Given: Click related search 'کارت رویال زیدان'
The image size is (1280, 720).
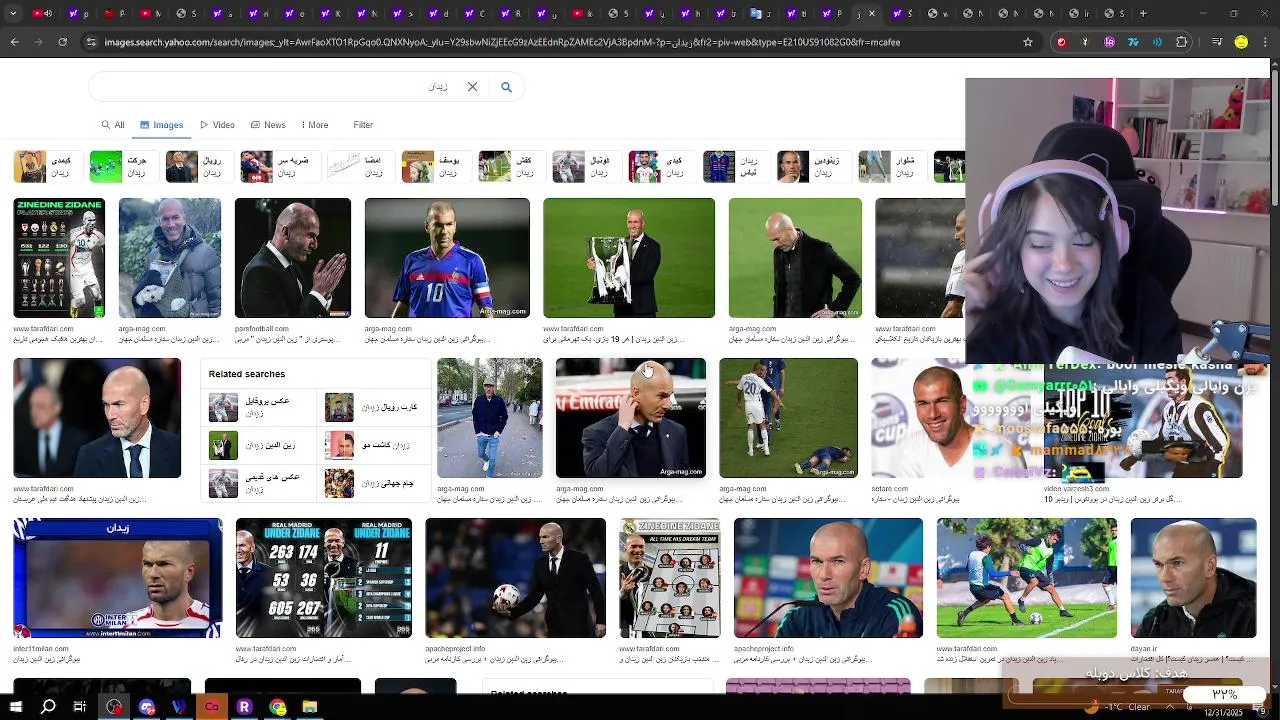Looking at the screenshot, I should [374, 407].
